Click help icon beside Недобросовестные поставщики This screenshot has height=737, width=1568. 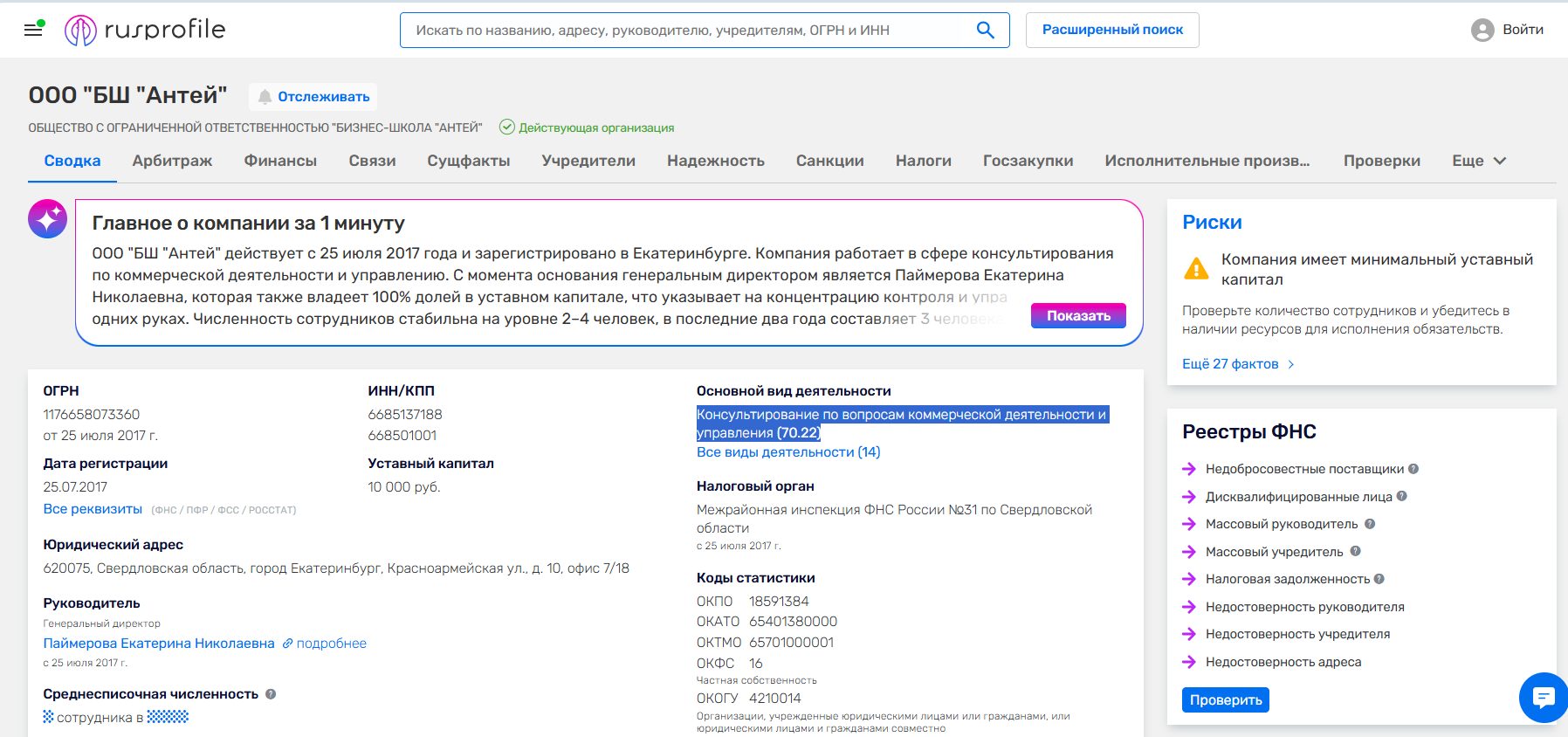click(x=1413, y=469)
